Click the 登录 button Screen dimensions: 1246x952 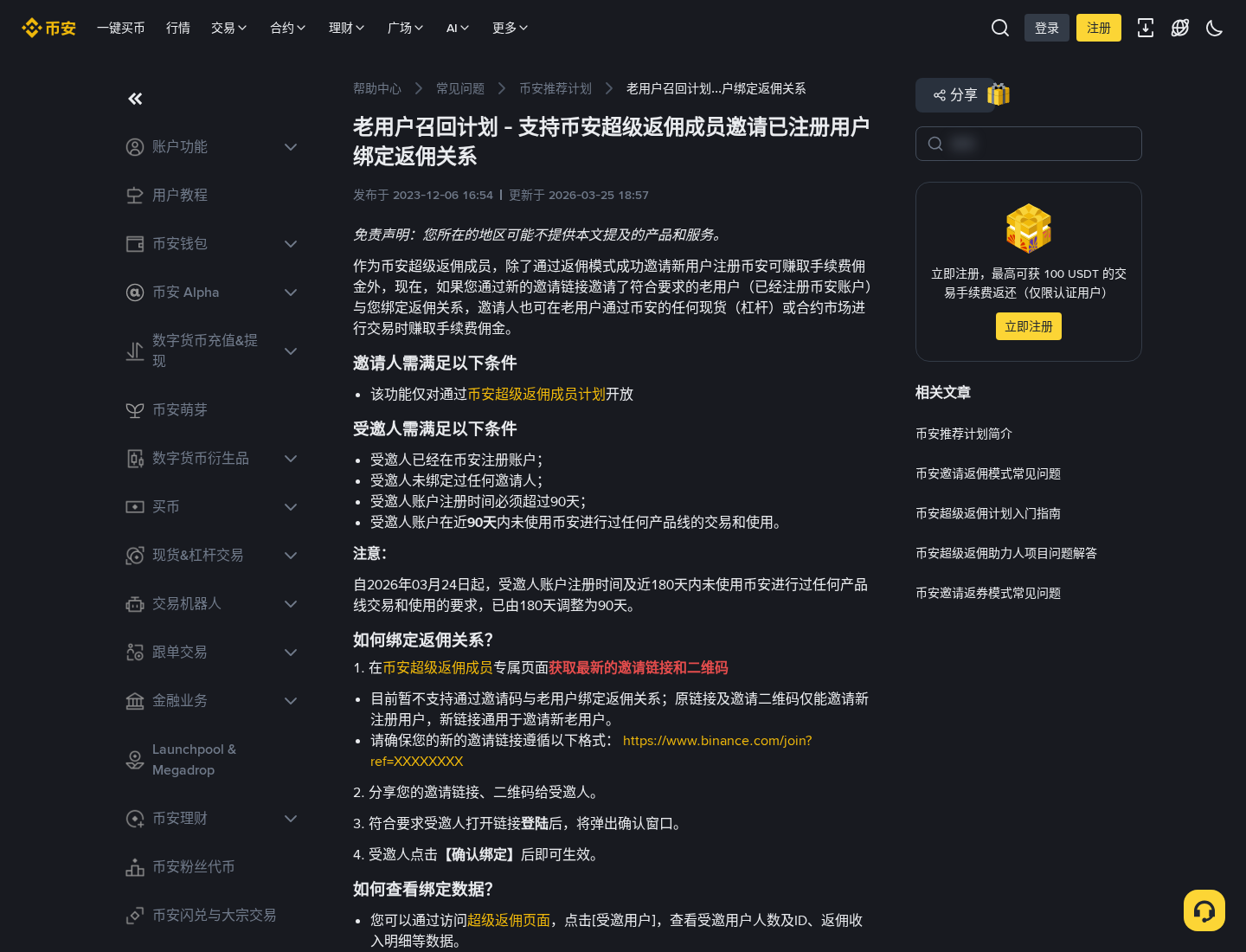click(x=1047, y=28)
